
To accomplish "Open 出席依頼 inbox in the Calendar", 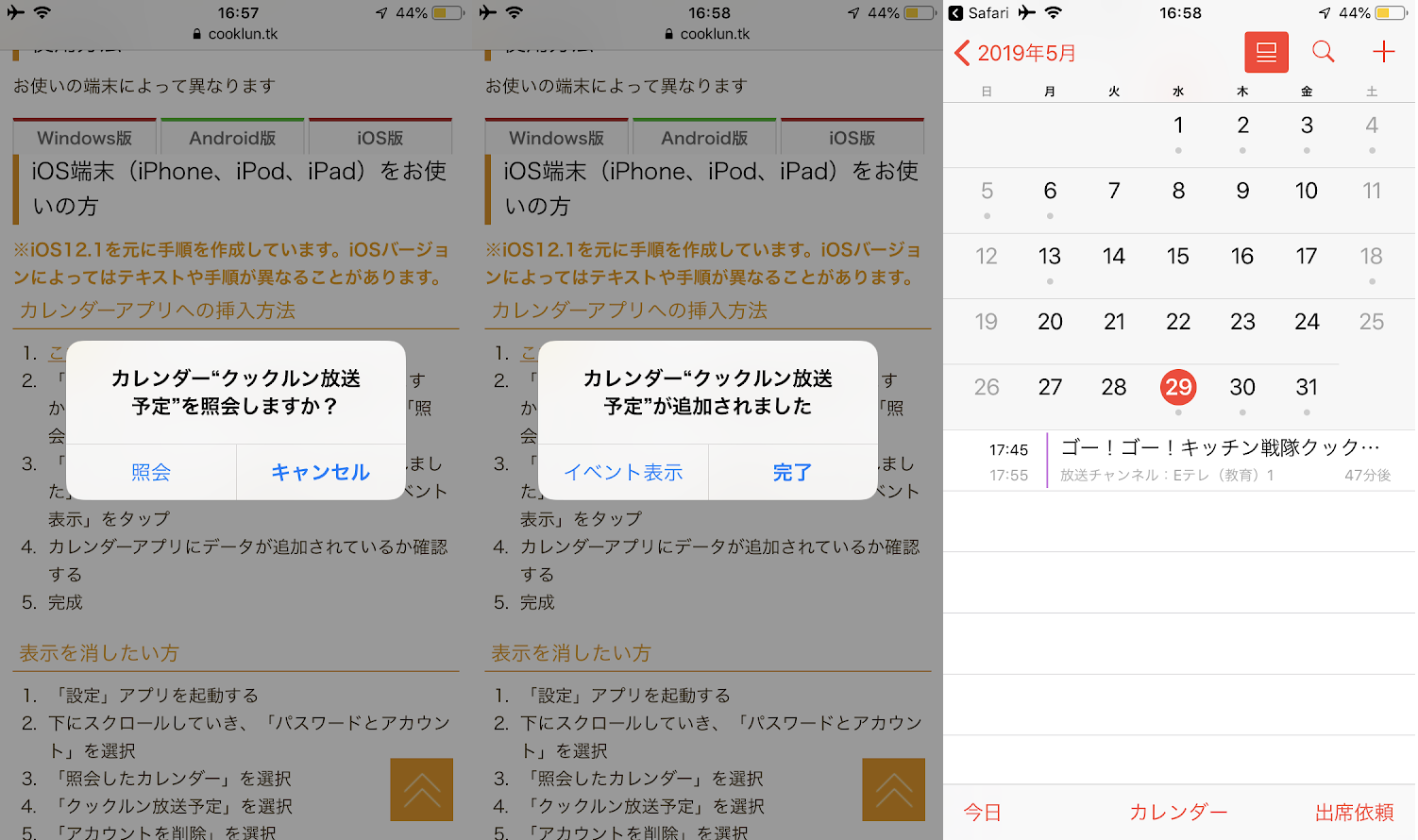I will tap(1354, 813).
